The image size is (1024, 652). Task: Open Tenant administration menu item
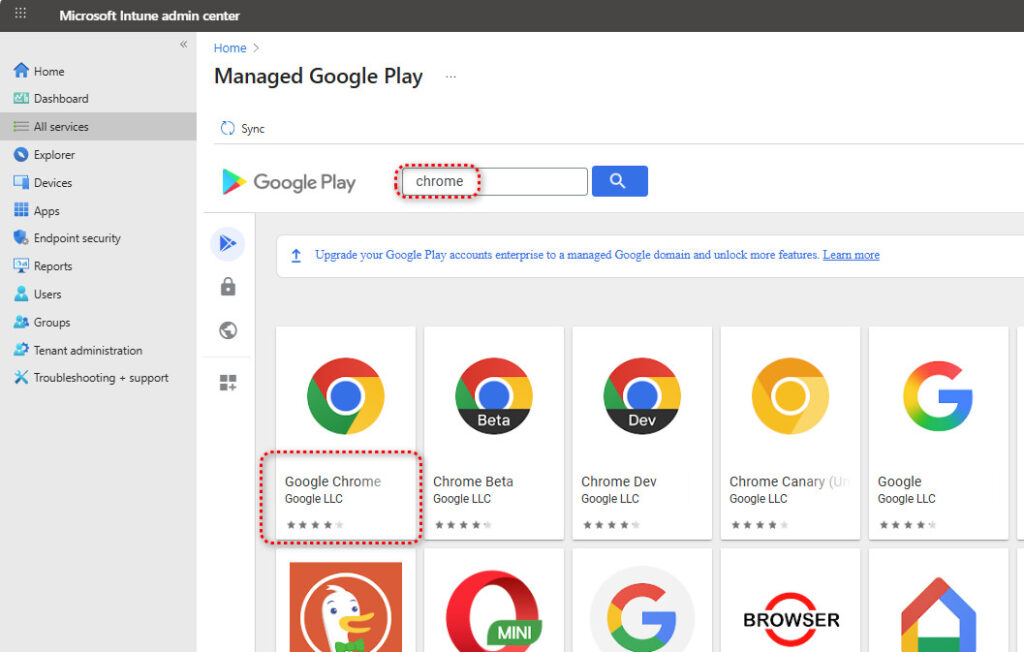click(x=88, y=351)
